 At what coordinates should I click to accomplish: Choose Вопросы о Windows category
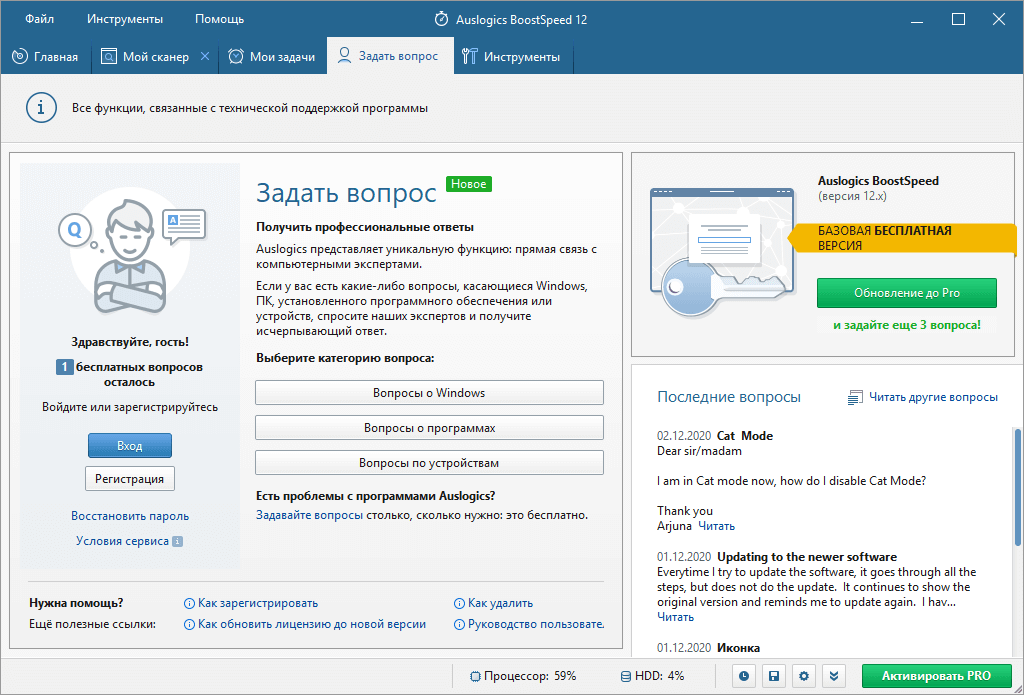(429, 393)
